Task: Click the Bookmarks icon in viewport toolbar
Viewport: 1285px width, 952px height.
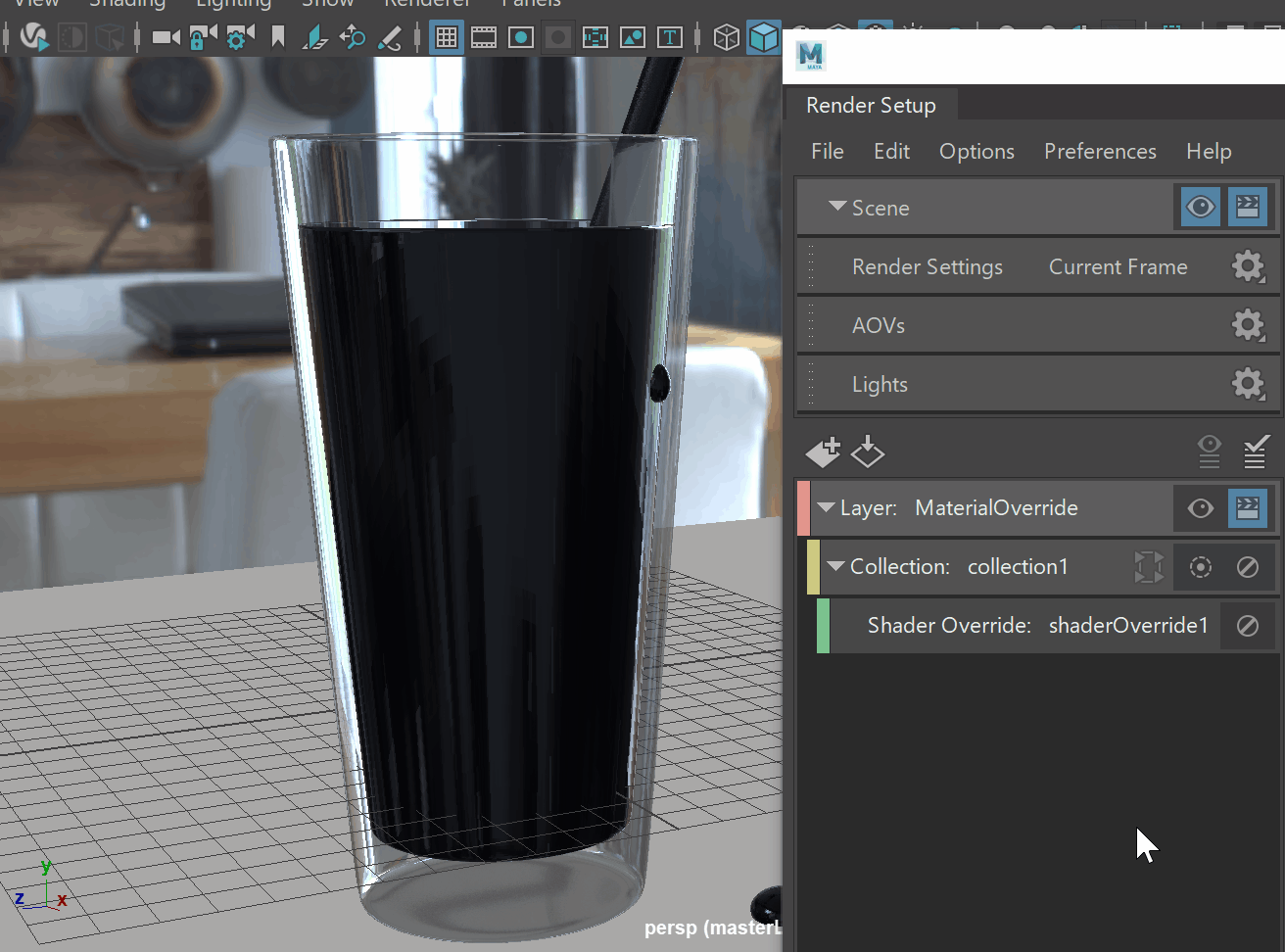Action: 278,38
